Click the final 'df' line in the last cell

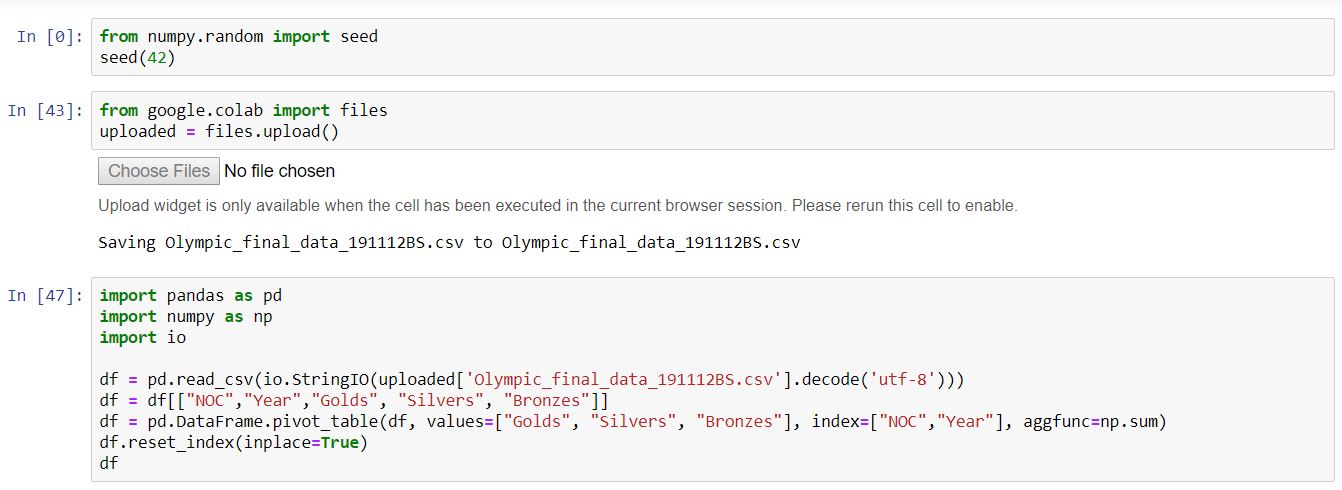pyautogui.click(x=109, y=463)
